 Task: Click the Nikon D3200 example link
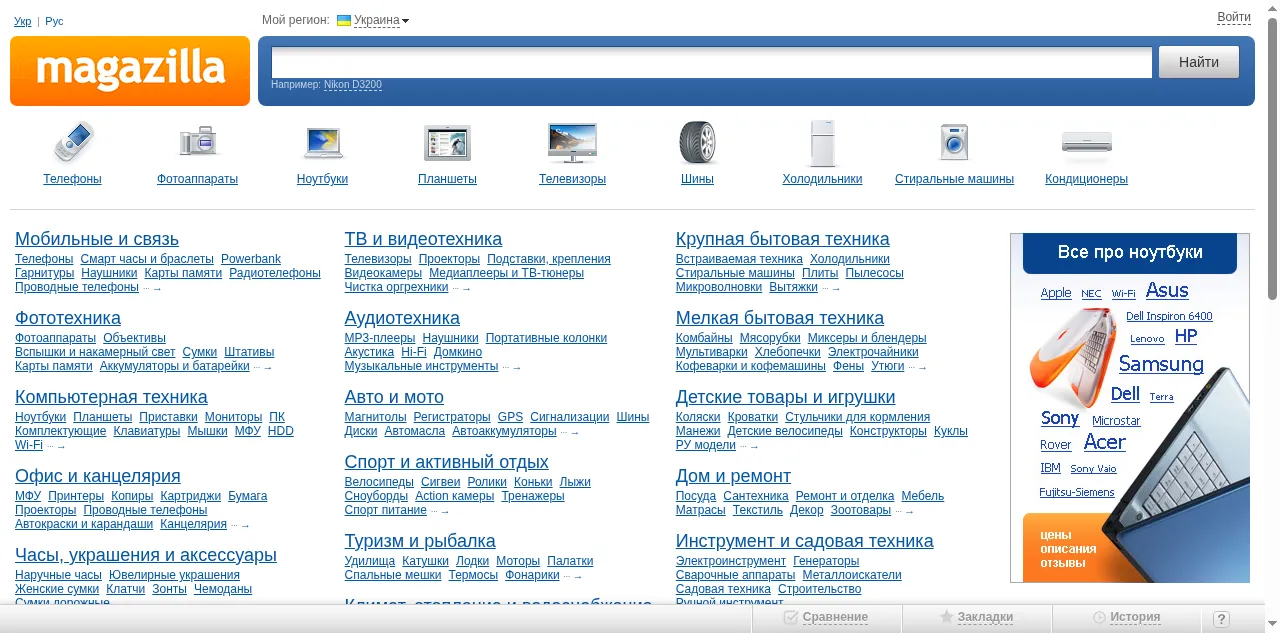[353, 85]
